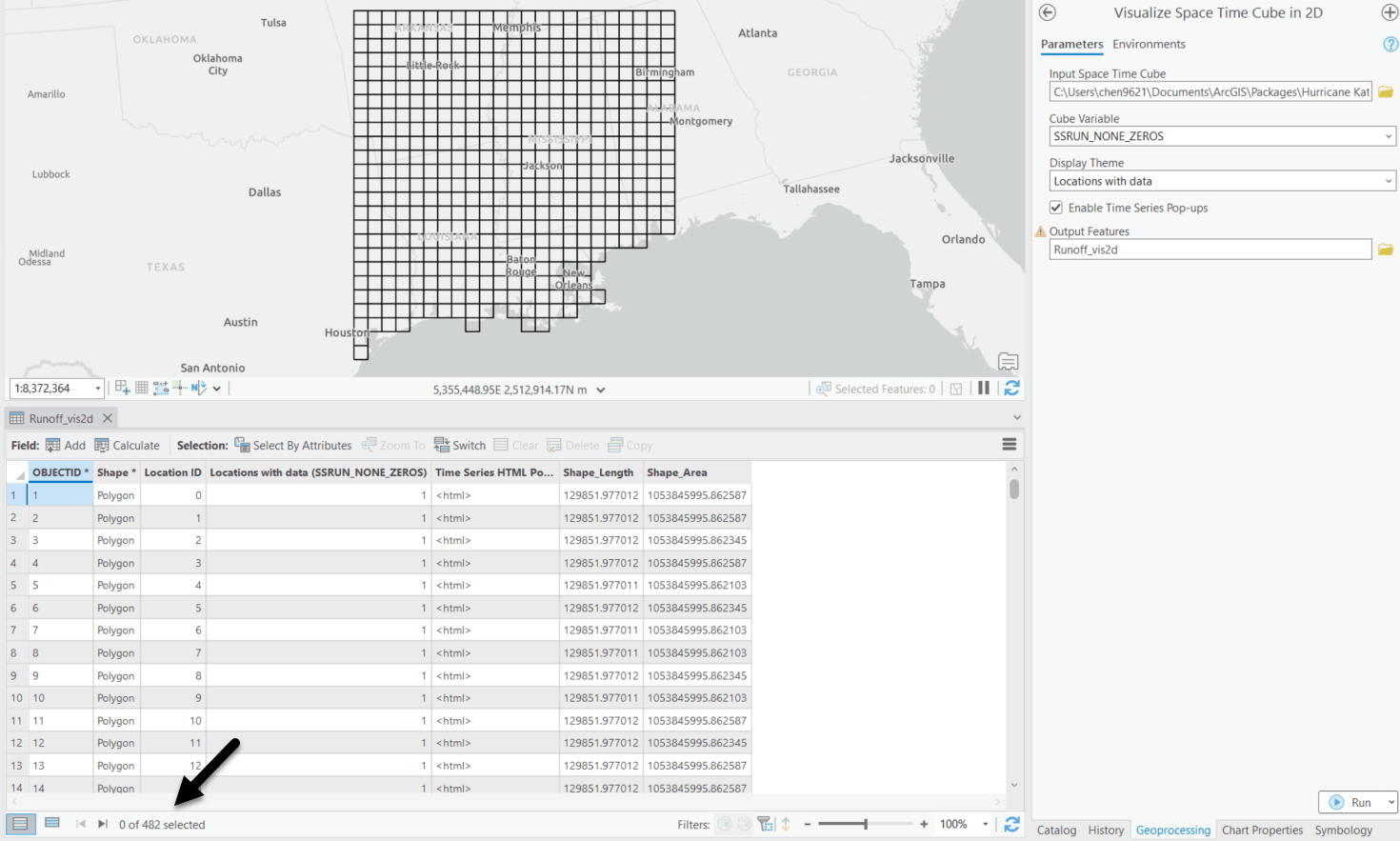
Task: Browse for Output Features location folder icon
Action: (x=1386, y=250)
